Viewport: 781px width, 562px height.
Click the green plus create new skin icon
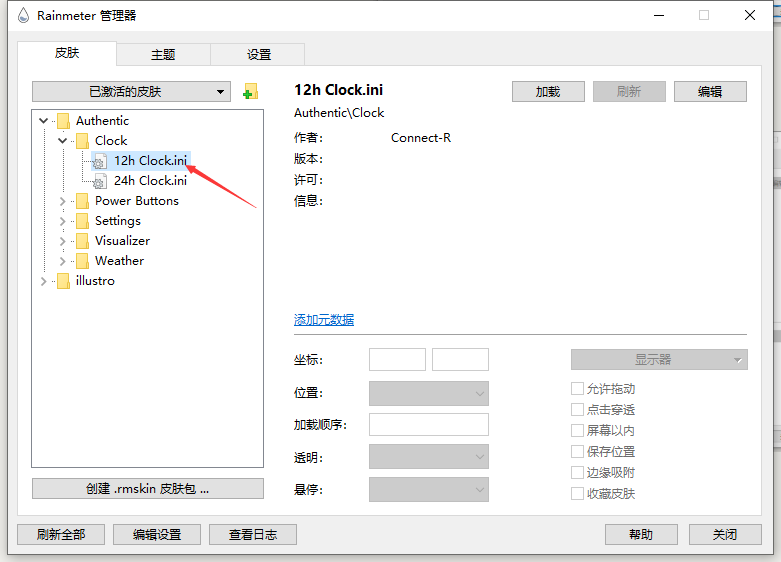(x=250, y=92)
